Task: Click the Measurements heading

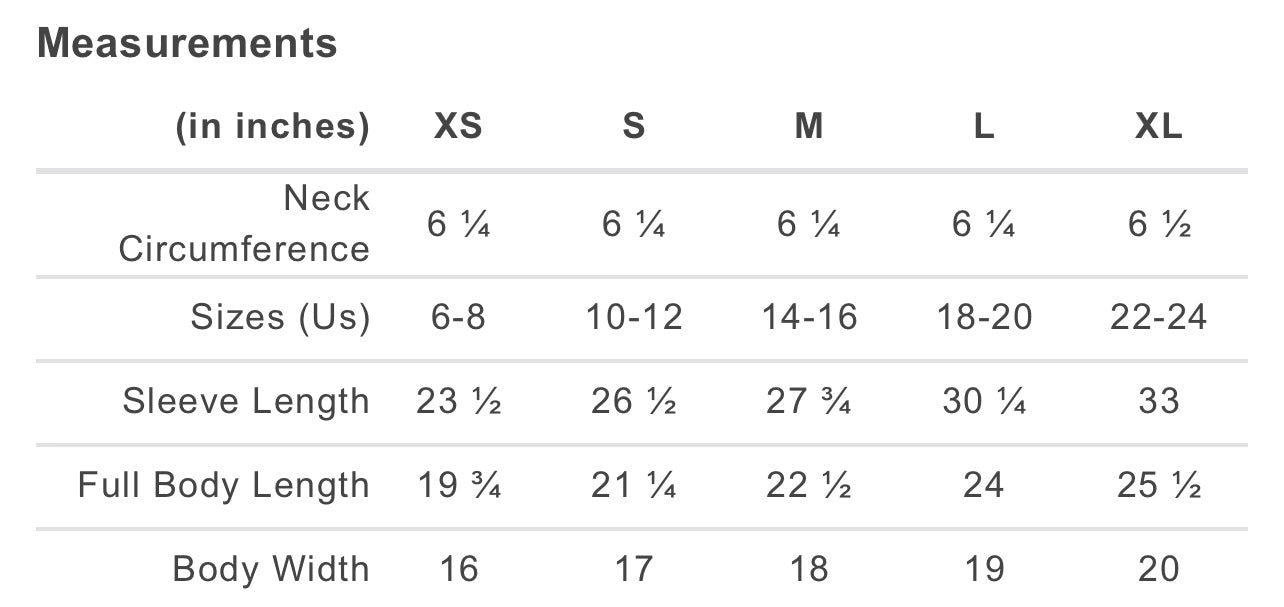Action: 187,43
